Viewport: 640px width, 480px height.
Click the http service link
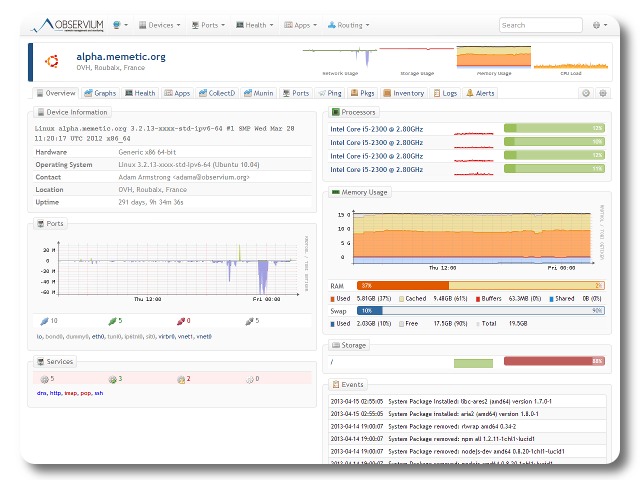click(x=56, y=393)
